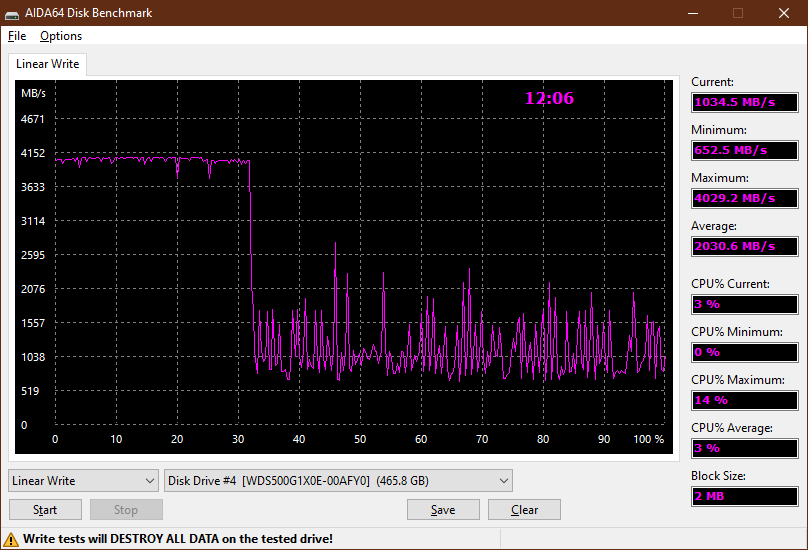The image size is (808, 550).
Task: Start the disk benchmark
Action: click(x=45, y=510)
